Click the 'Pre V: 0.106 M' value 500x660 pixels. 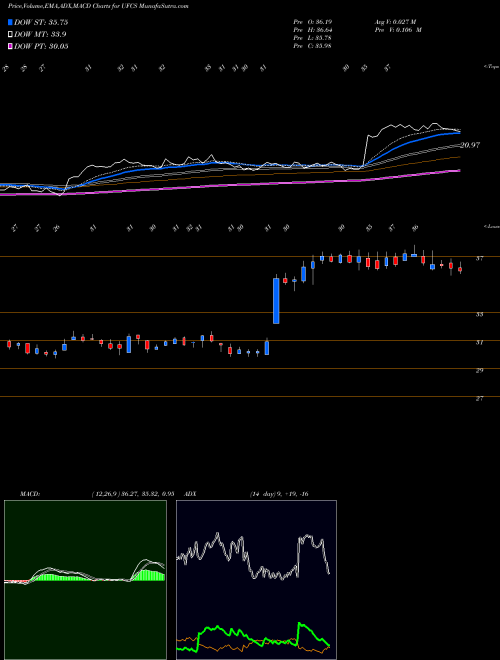397,30
